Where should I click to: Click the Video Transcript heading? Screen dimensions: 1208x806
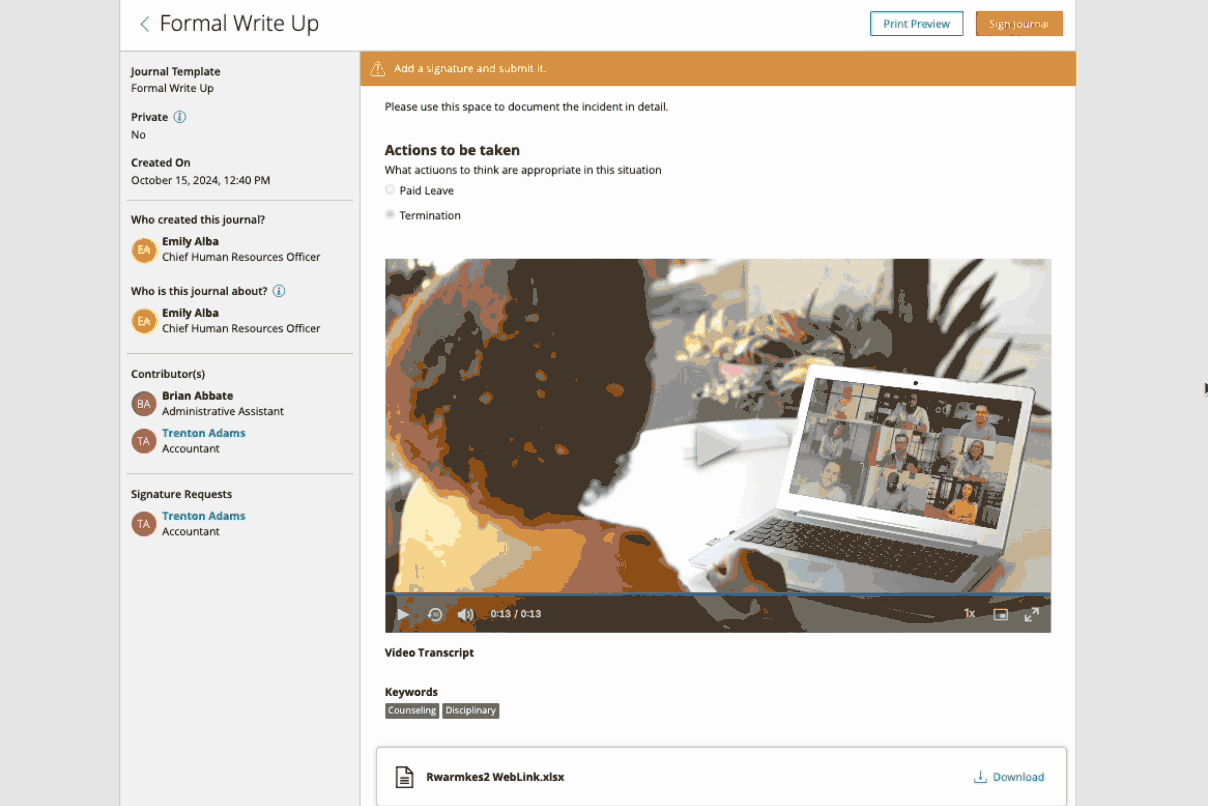pos(429,653)
